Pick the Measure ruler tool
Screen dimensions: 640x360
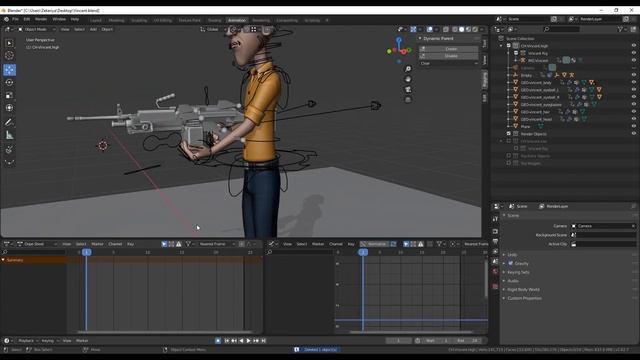coord(9,136)
